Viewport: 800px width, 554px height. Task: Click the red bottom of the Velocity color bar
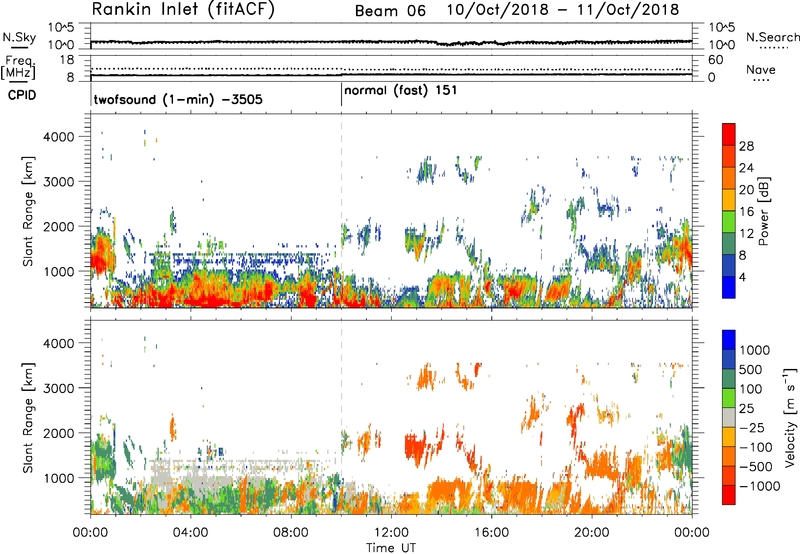(729, 495)
